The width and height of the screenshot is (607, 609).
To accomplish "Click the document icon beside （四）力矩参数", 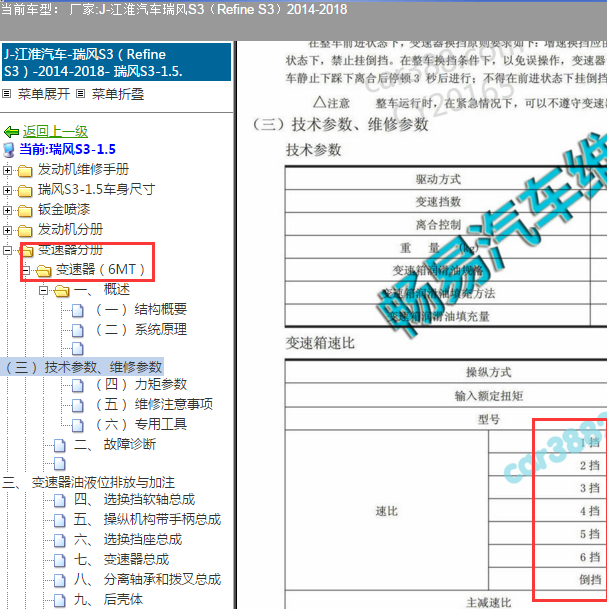I will pos(78,385).
